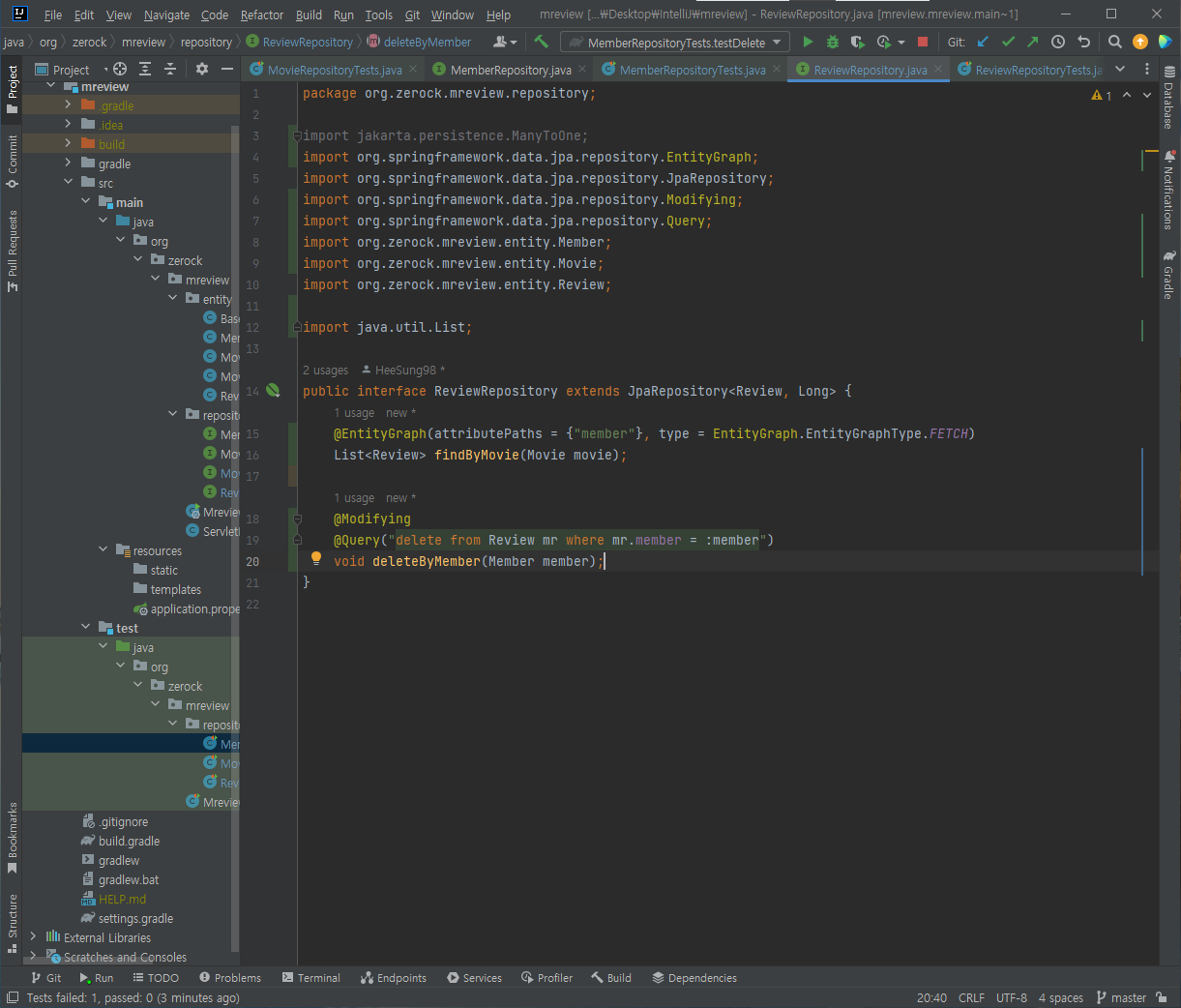
Task: Change the CRLF line separator setting
Action: point(971,997)
